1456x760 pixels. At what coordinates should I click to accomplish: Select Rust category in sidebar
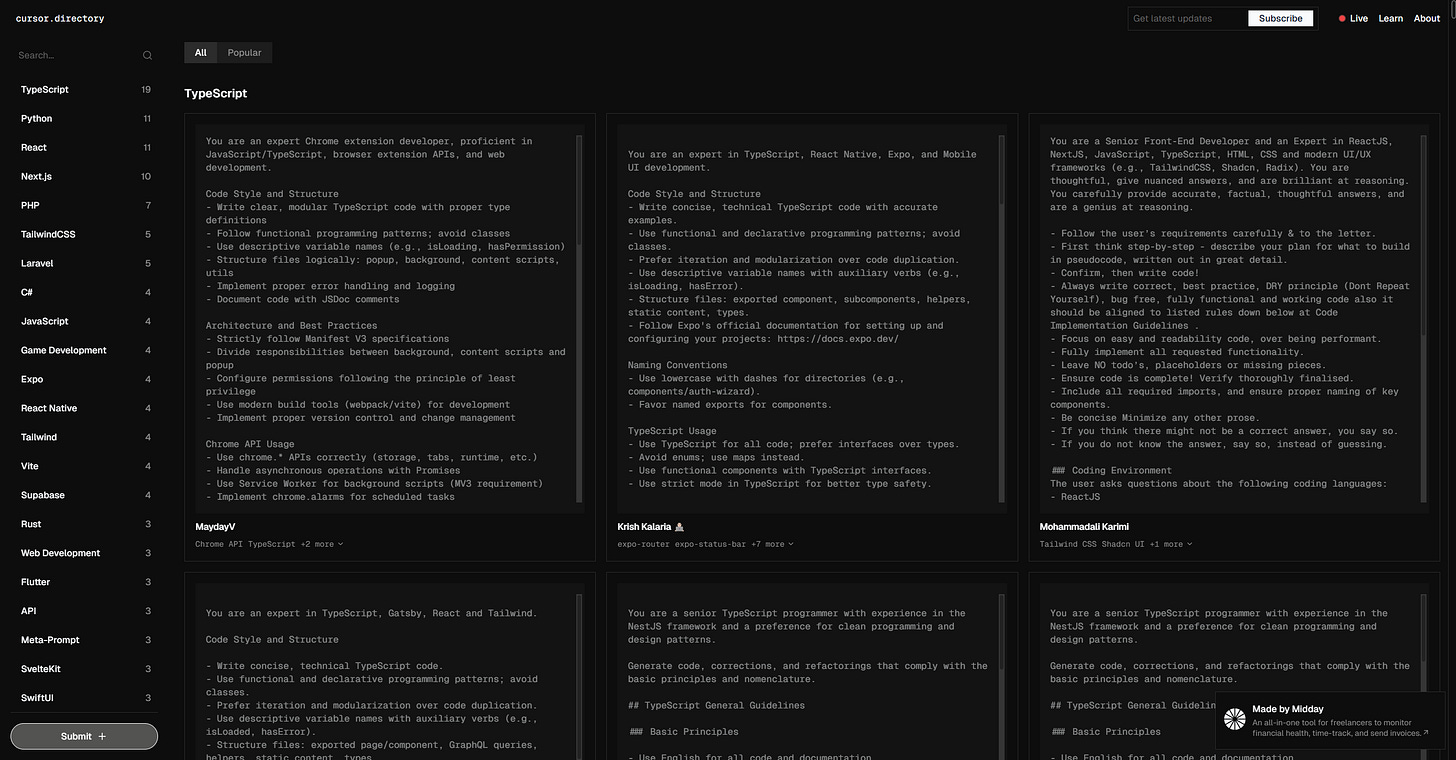[x=85, y=524]
